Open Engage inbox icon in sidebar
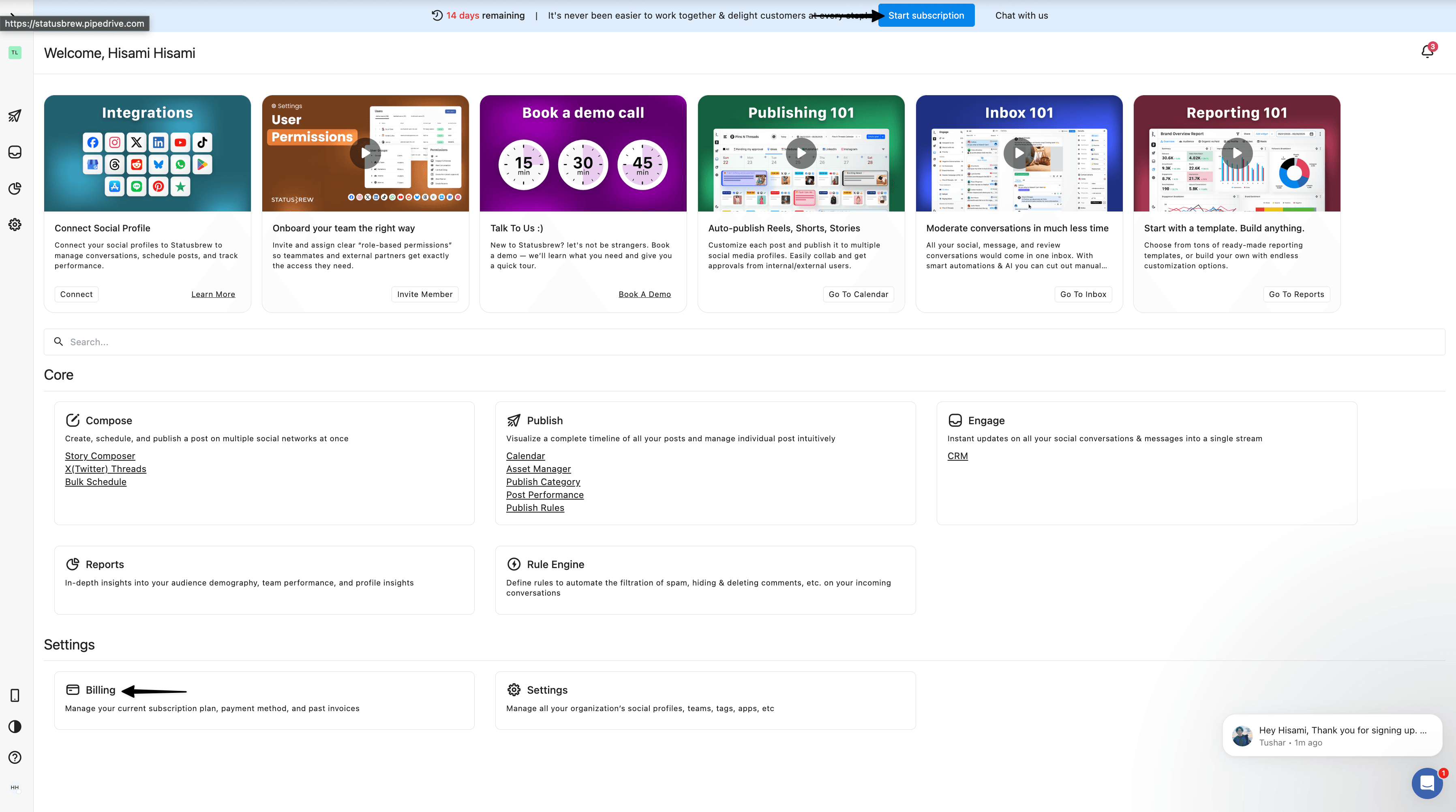This screenshot has height=812, width=1456. click(x=15, y=152)
